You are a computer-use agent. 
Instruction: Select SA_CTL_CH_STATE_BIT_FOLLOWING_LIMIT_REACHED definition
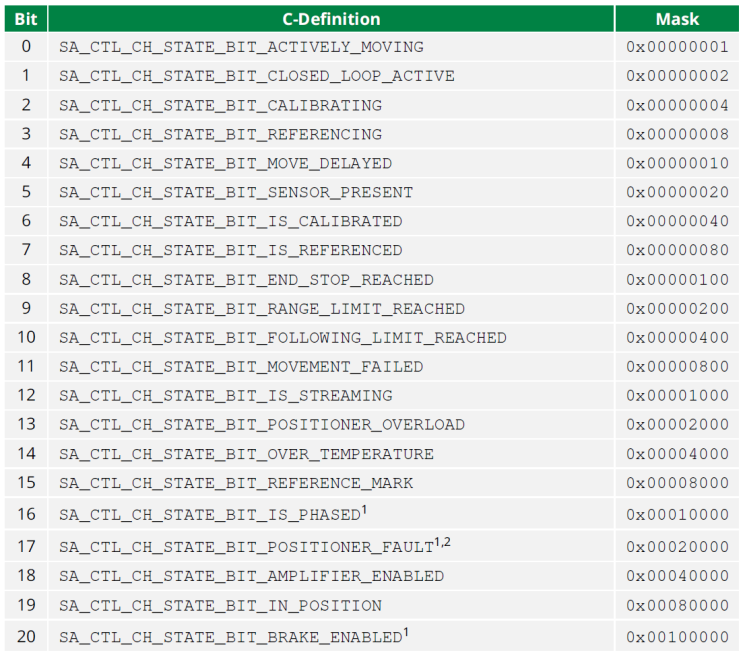point(283,337)
